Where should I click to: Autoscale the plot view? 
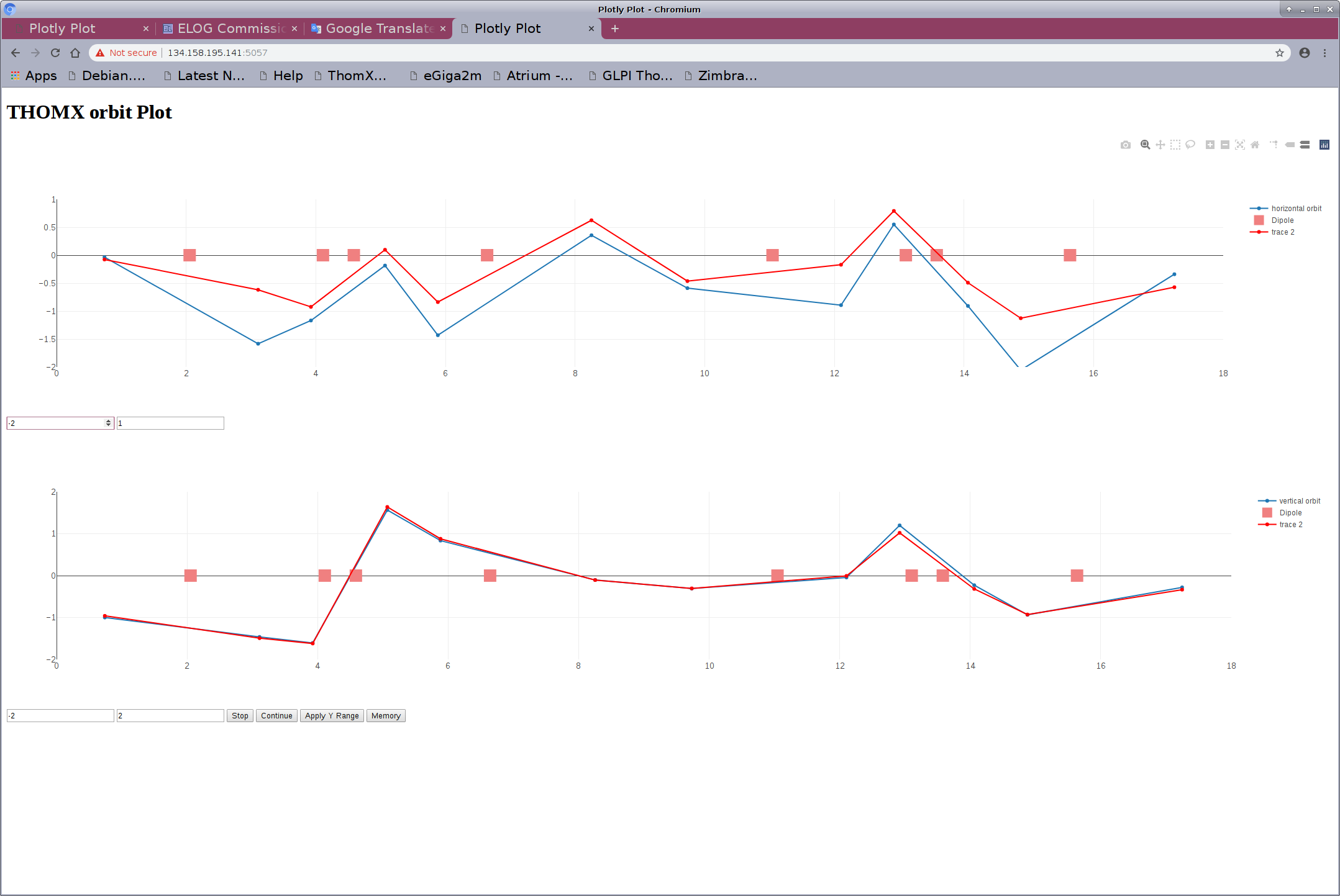point(1240,145)
